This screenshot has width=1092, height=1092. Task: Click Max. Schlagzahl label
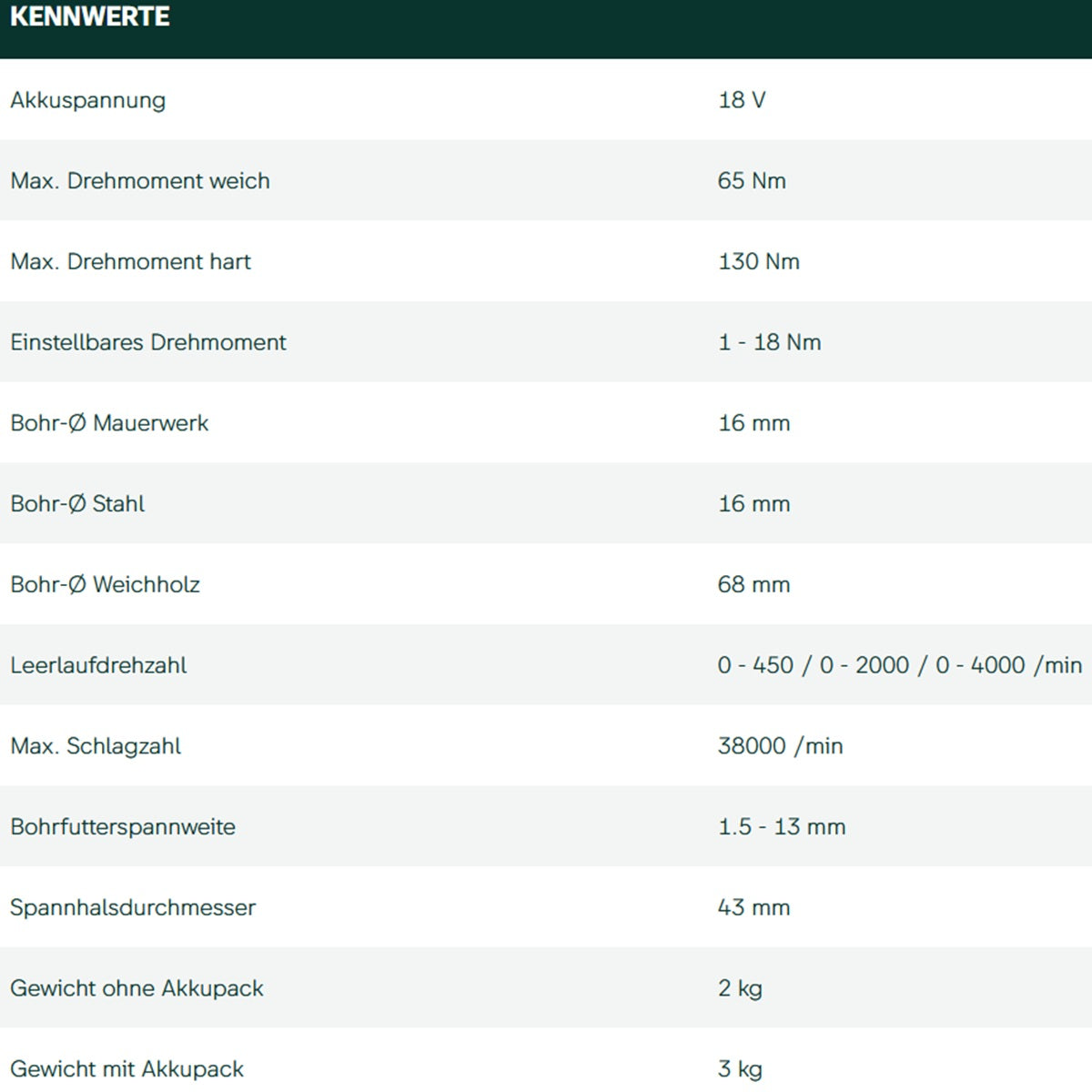pos(96,746)
